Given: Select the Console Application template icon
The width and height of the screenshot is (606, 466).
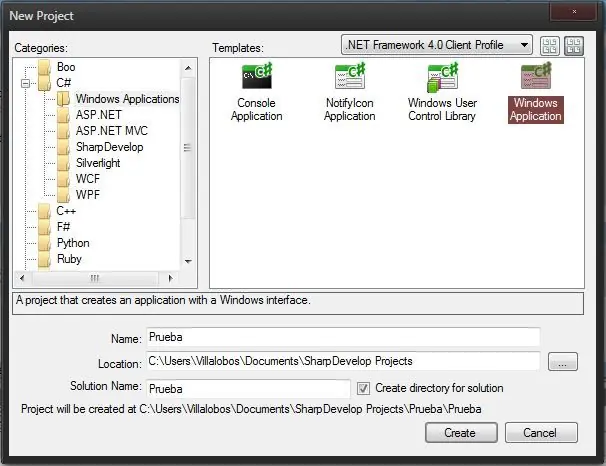Looking at the screenshot, I should (x=257, y=76).
